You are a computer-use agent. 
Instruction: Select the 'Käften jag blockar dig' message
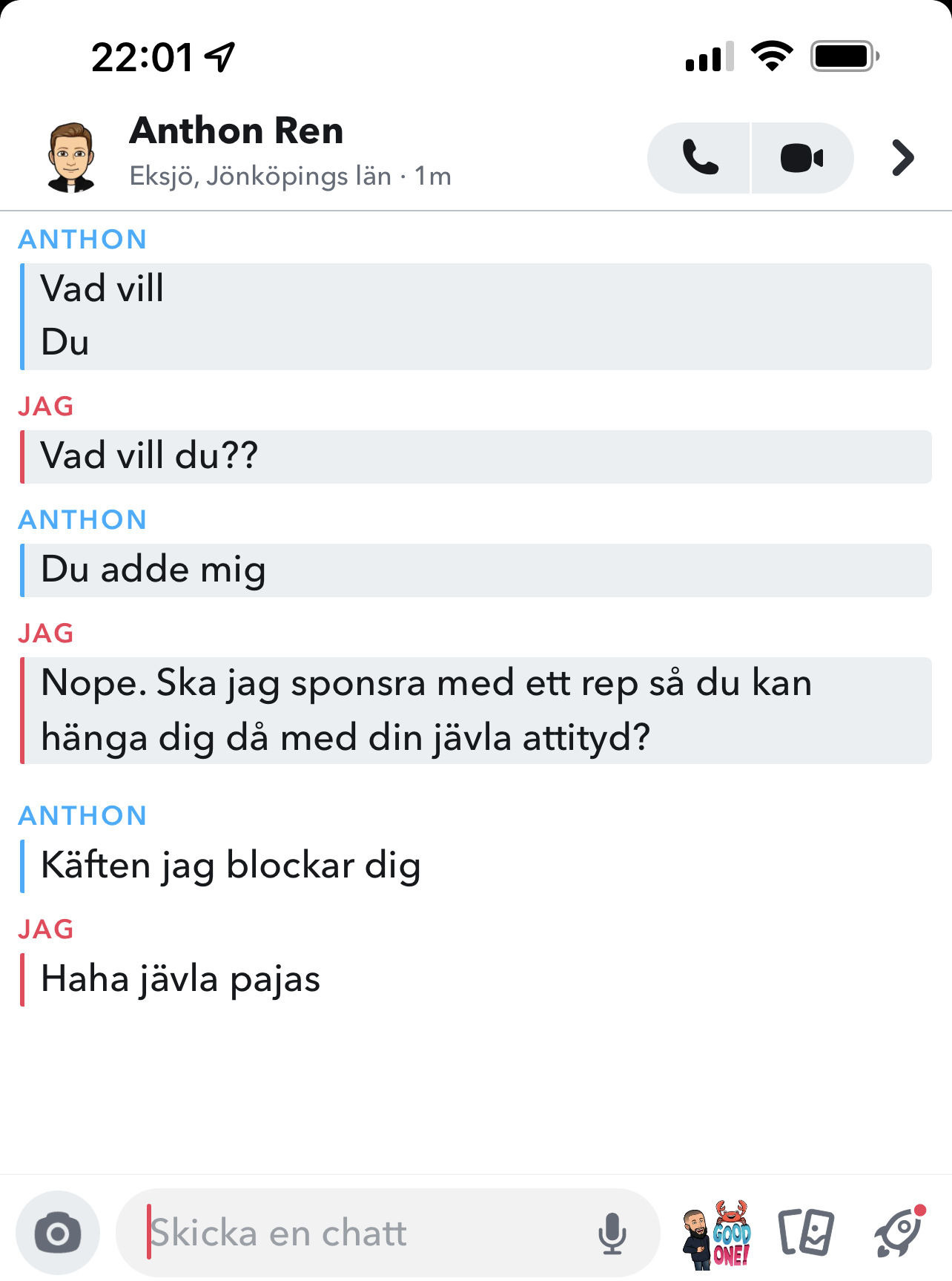click(x=231, y=866)
